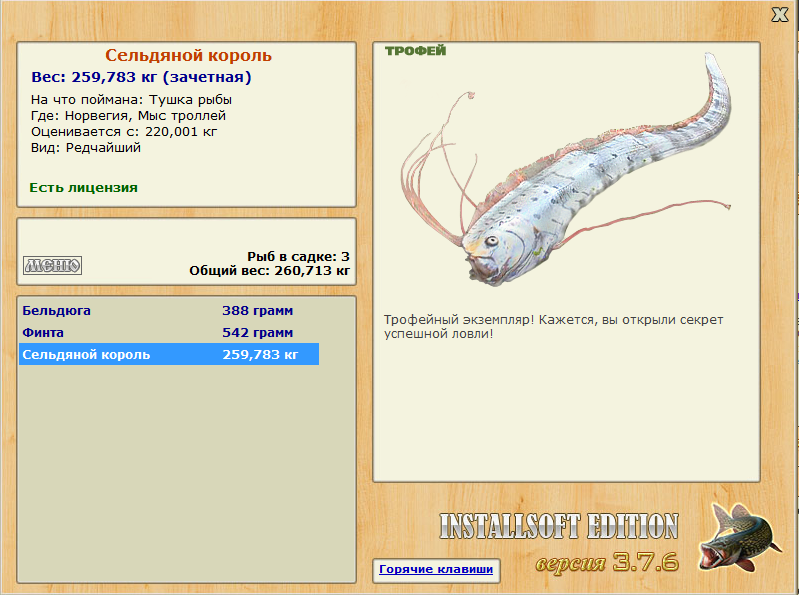This screenshot has width=799, height=595.
Task: Click the 388 грамм weight value
Action: [257, 311]
